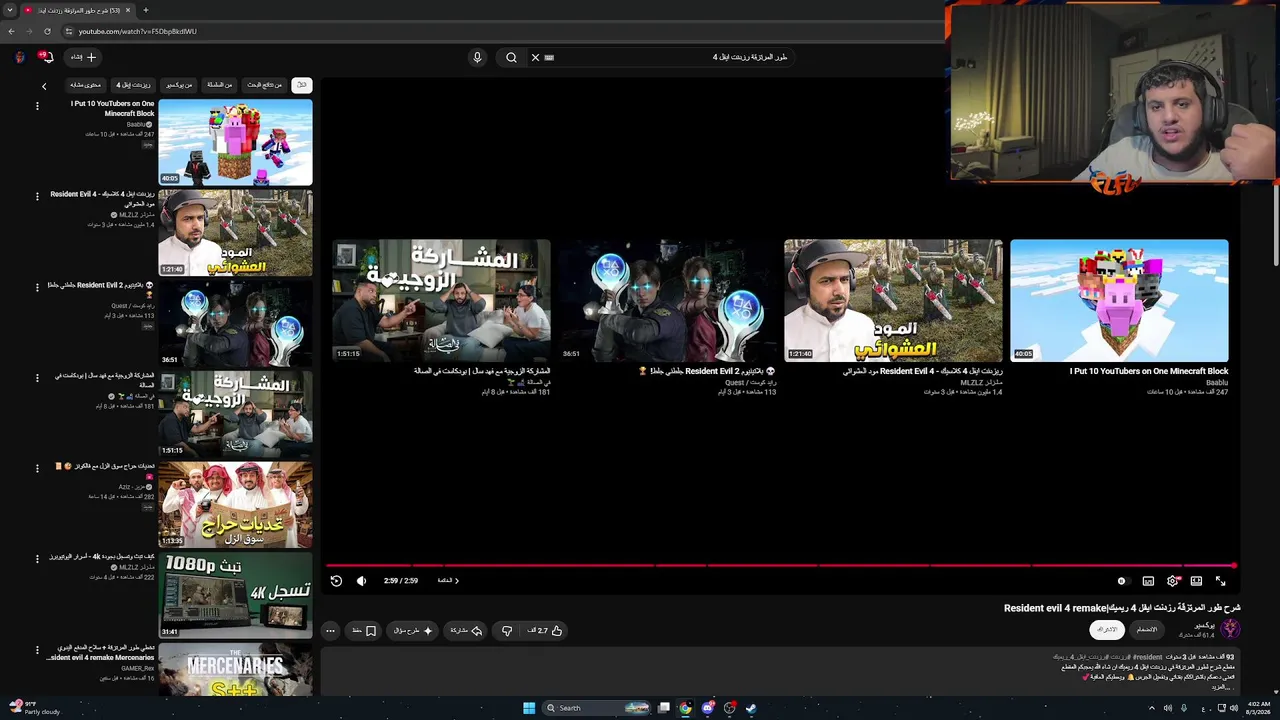Screen dimensions: 1280x720
Task: Open the sidebar Resident Evil 2 platinum video
Action: [235, 323]
